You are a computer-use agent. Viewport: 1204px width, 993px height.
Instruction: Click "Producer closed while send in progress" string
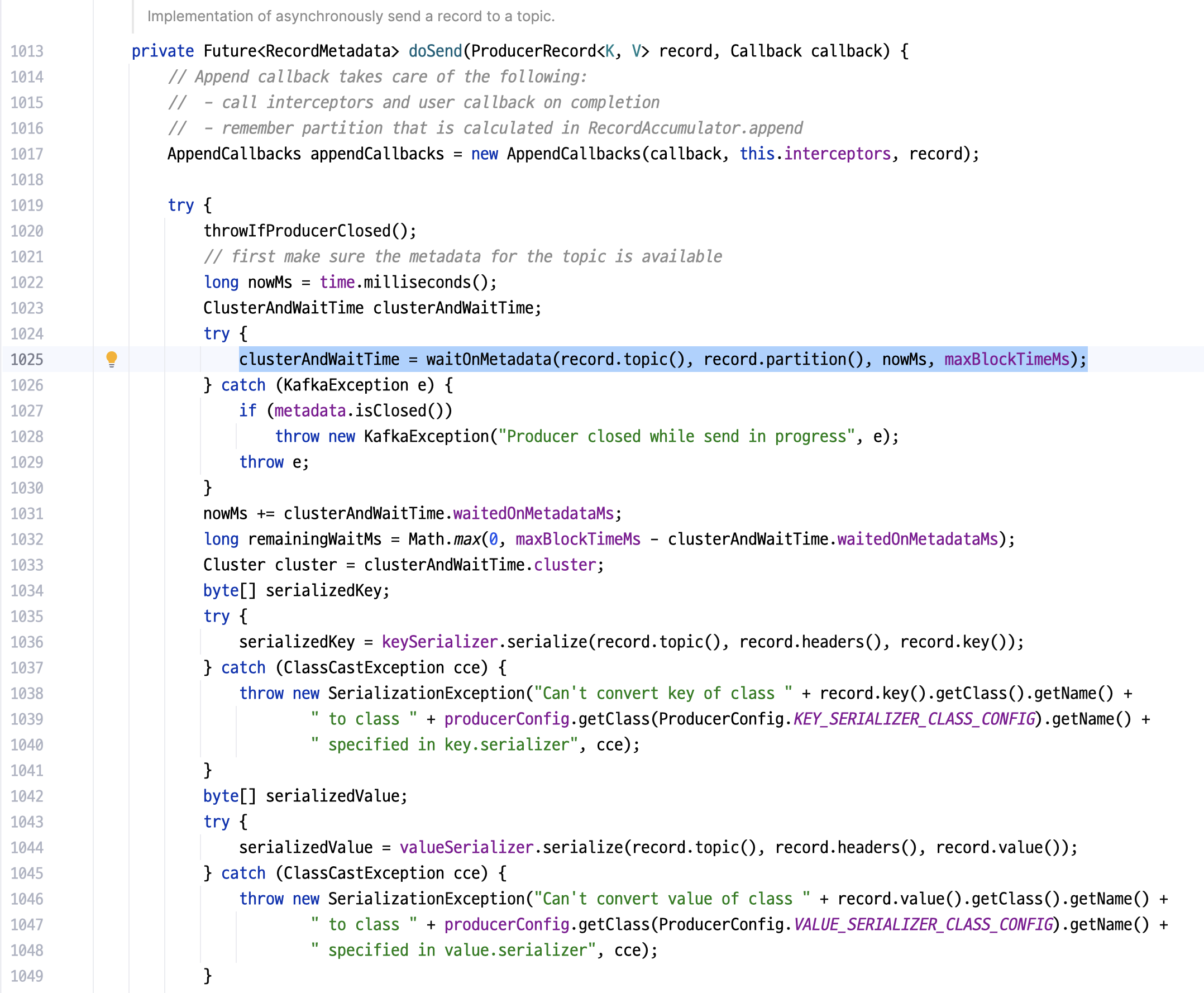[677, 436]
